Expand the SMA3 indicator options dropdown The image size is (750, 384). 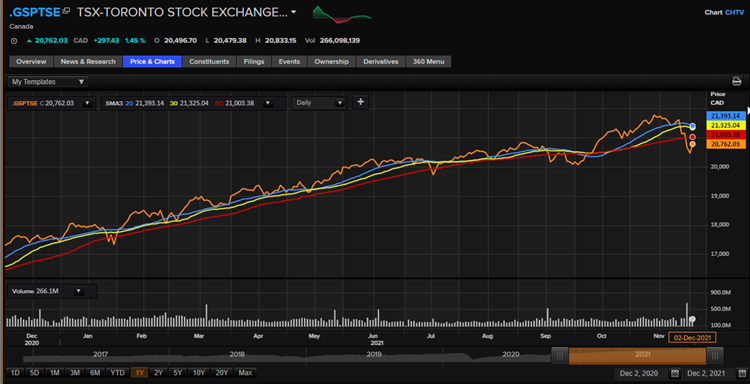pyautogui.click(x=267, y=103)
